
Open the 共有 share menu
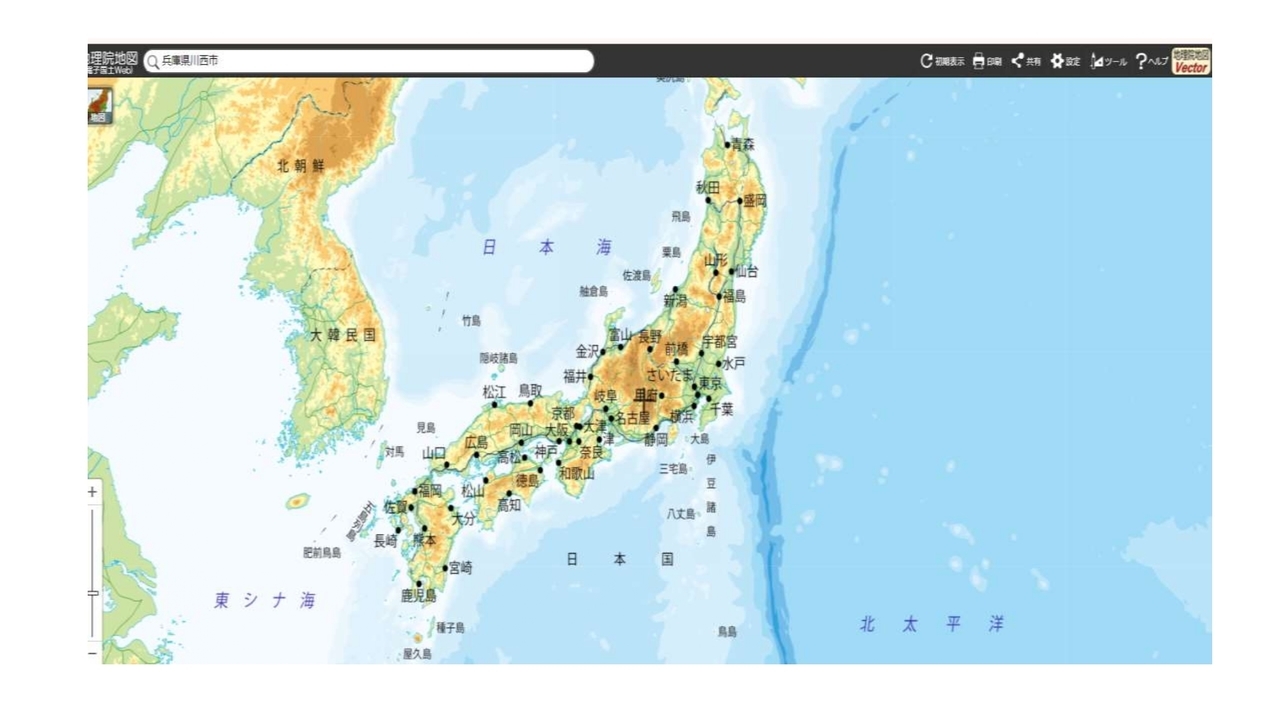1026,61
